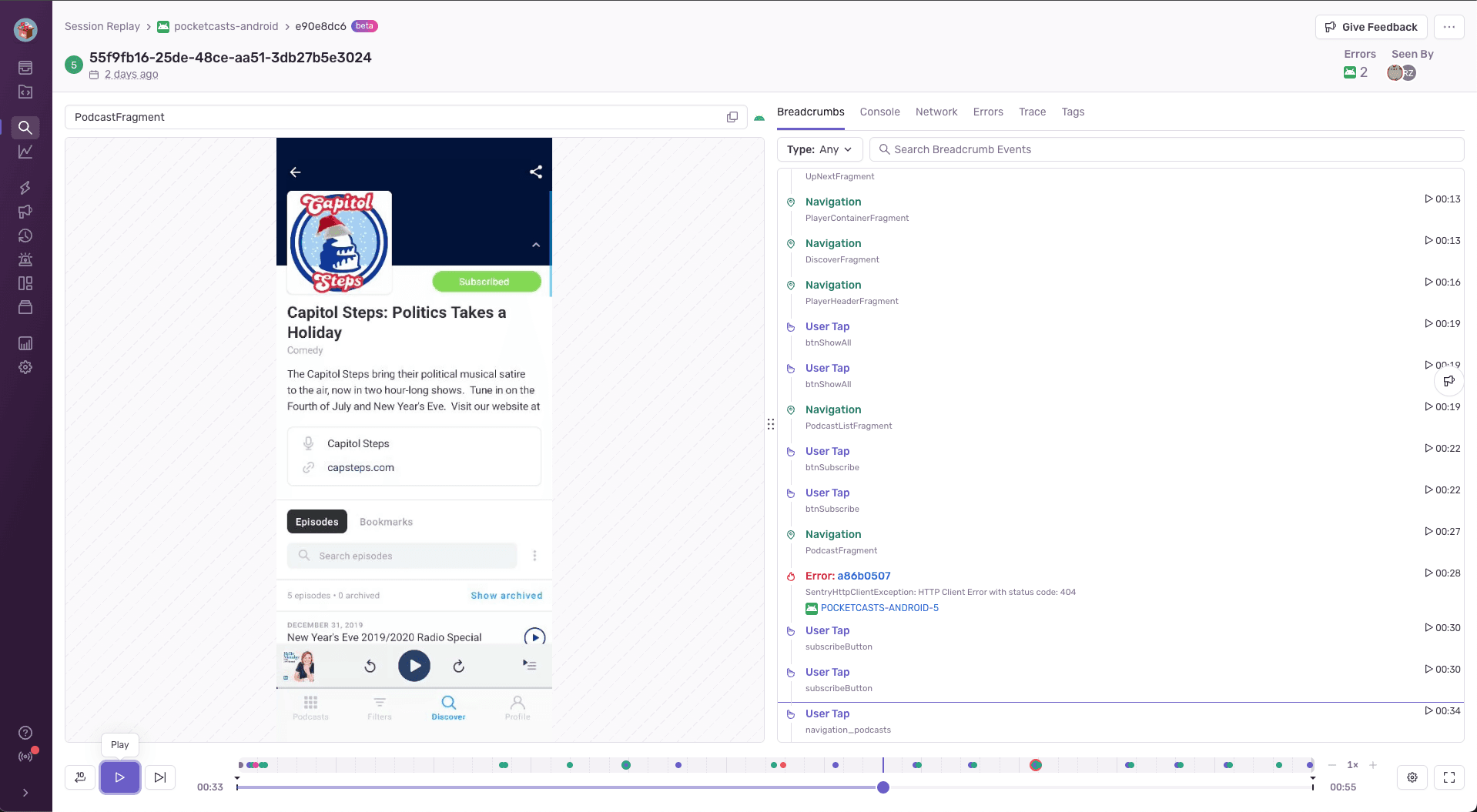Open the three-dot overflow menu near Give Feedback

1449,27
